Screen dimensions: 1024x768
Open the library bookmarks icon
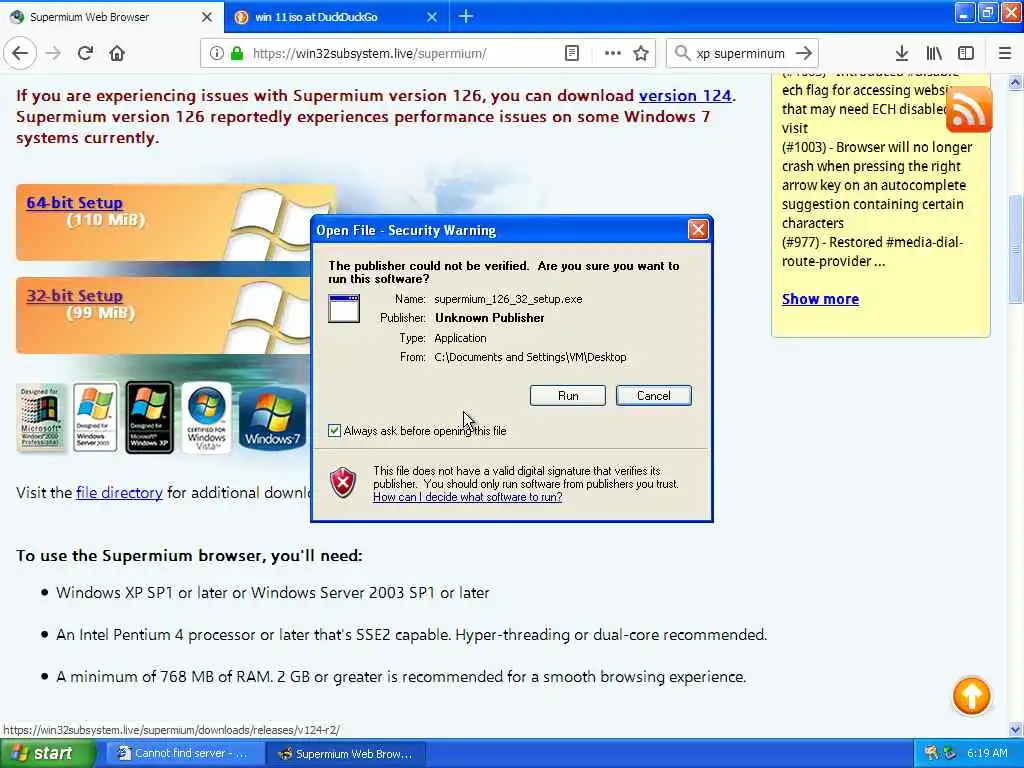pyautogui.click(x=934, y=54)
